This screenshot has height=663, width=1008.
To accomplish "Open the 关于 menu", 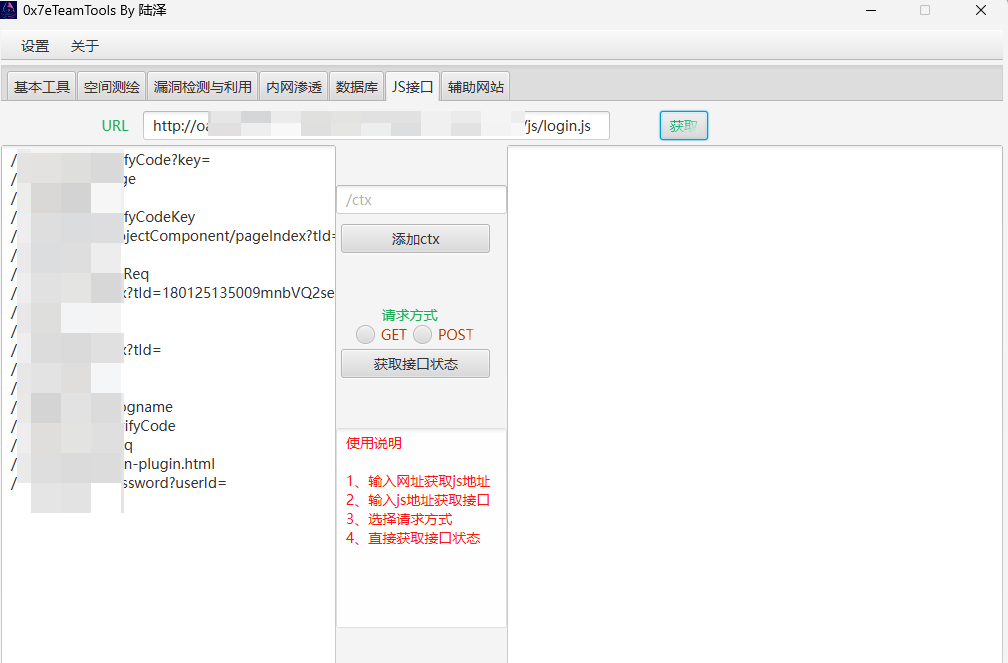I will (x=85, y=46).
